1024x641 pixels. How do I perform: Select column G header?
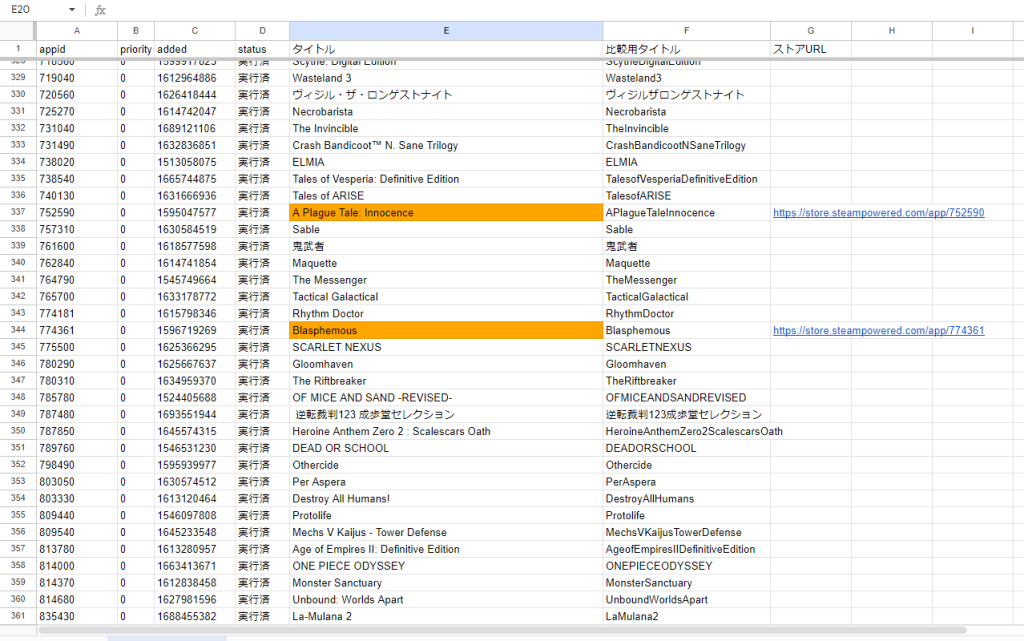(810, 31)
